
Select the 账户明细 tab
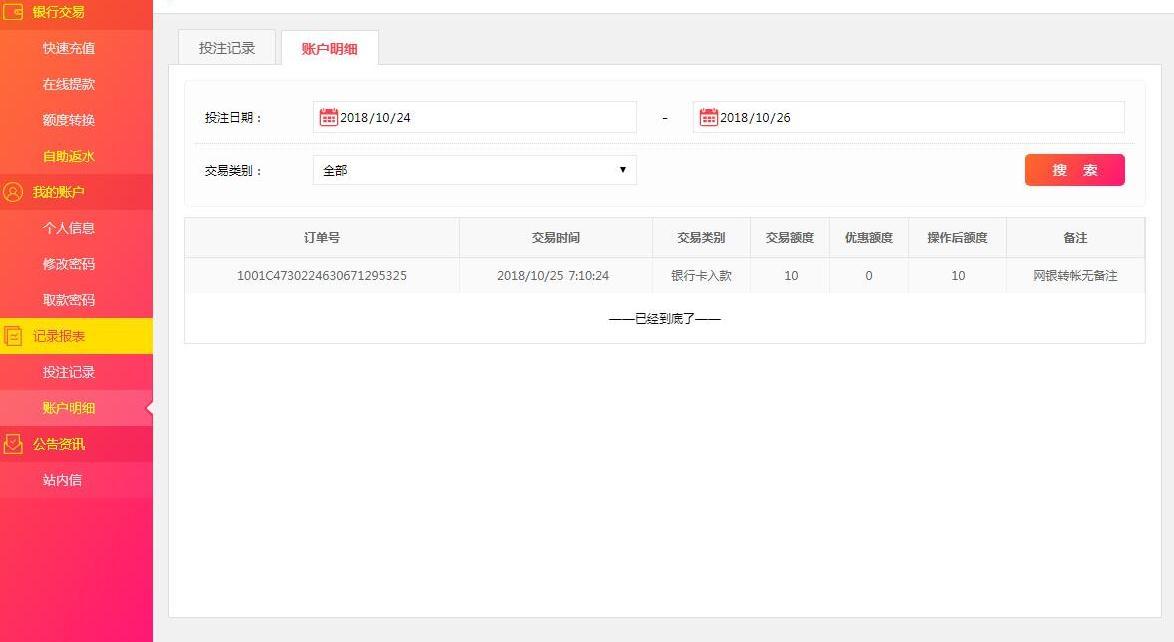pos(329,48)
